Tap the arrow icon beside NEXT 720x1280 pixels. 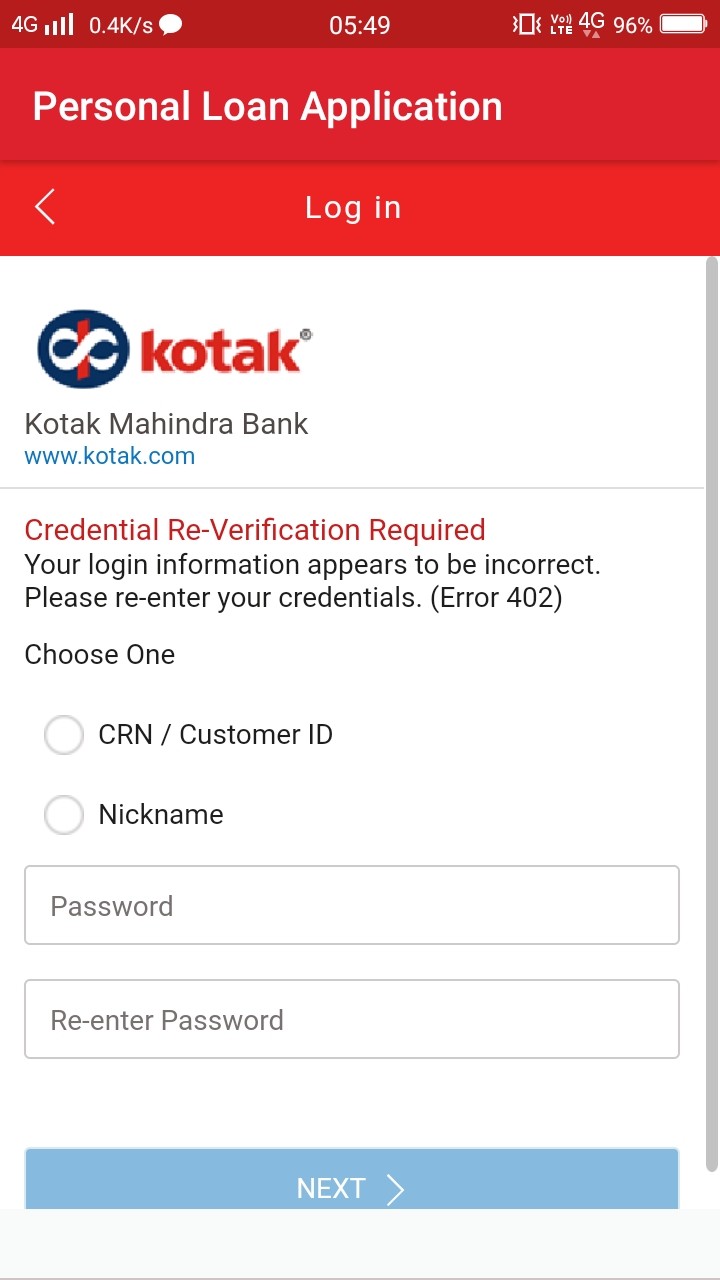(x=395, y=1188)
